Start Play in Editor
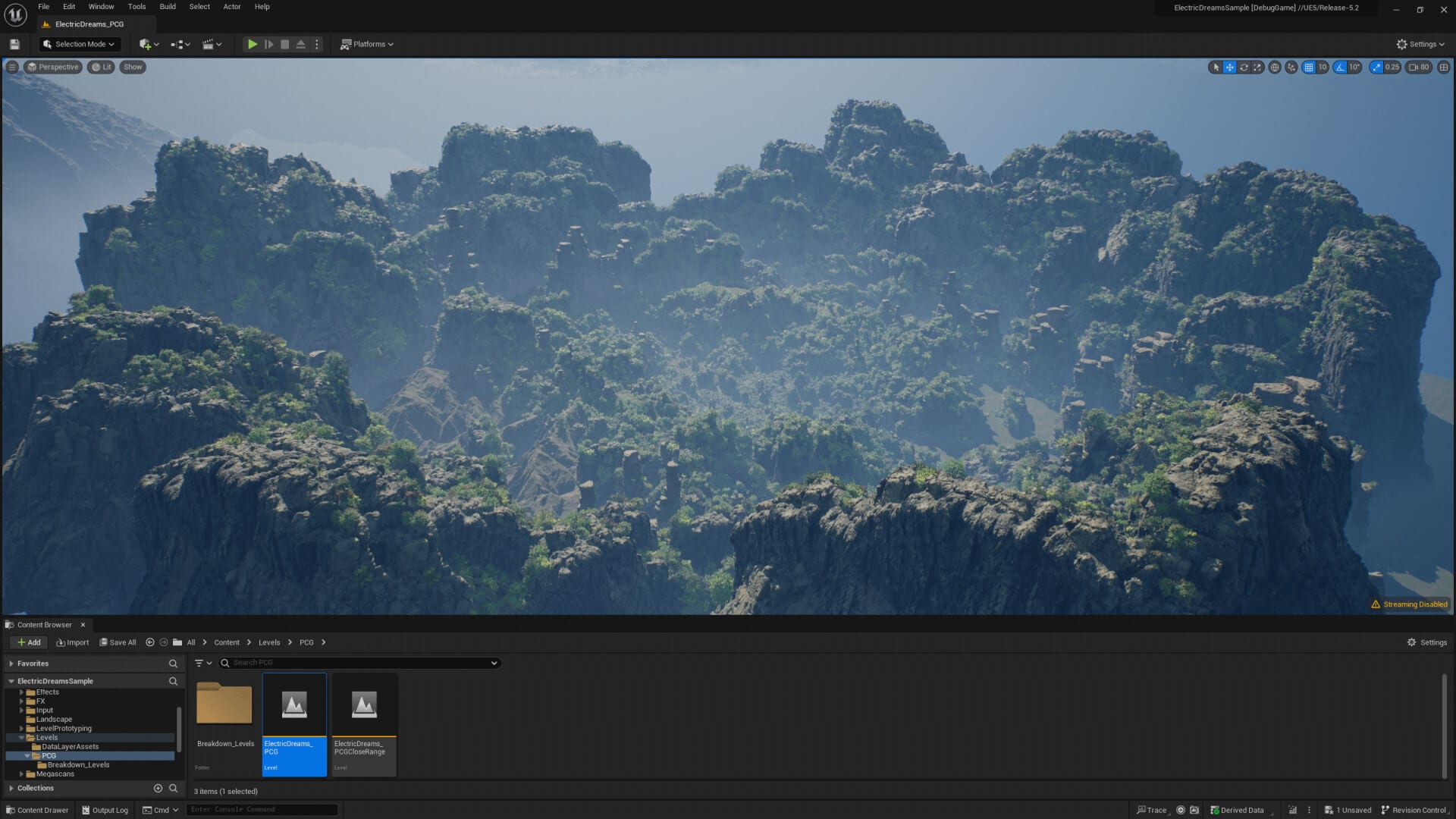 (253, 44)
